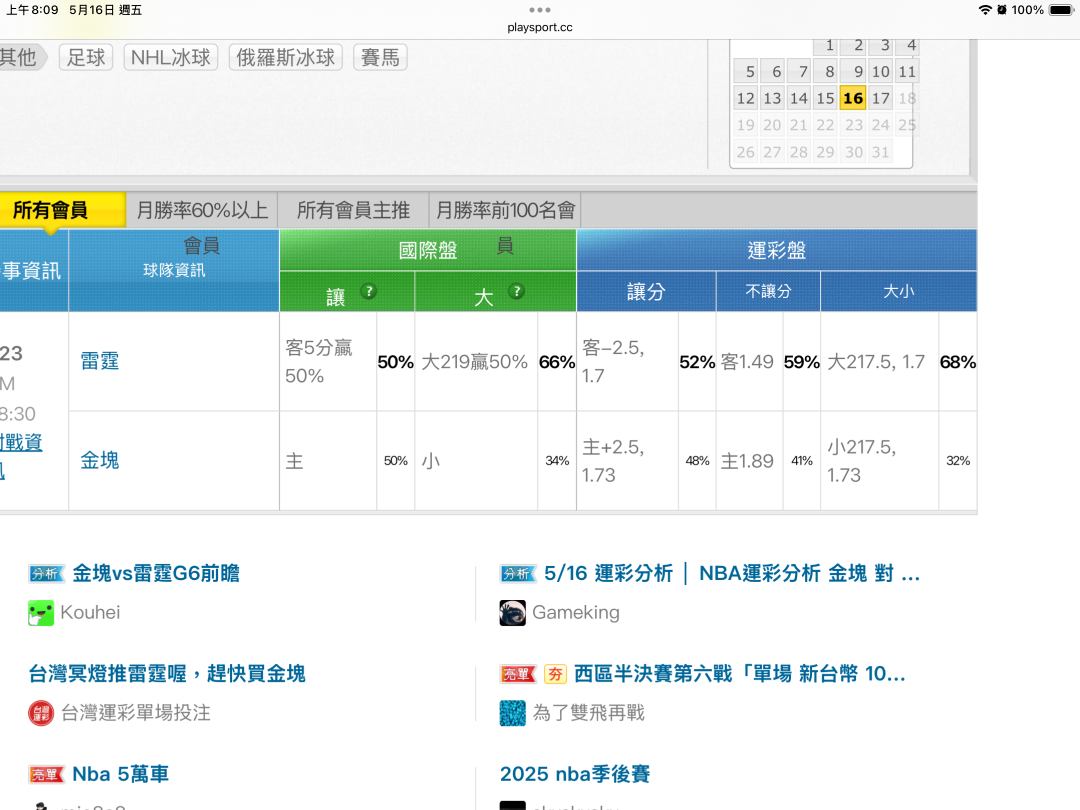Pick calendar date 17
The width and height of the screenshot is (1080, 810).
(x=880, y=98)
